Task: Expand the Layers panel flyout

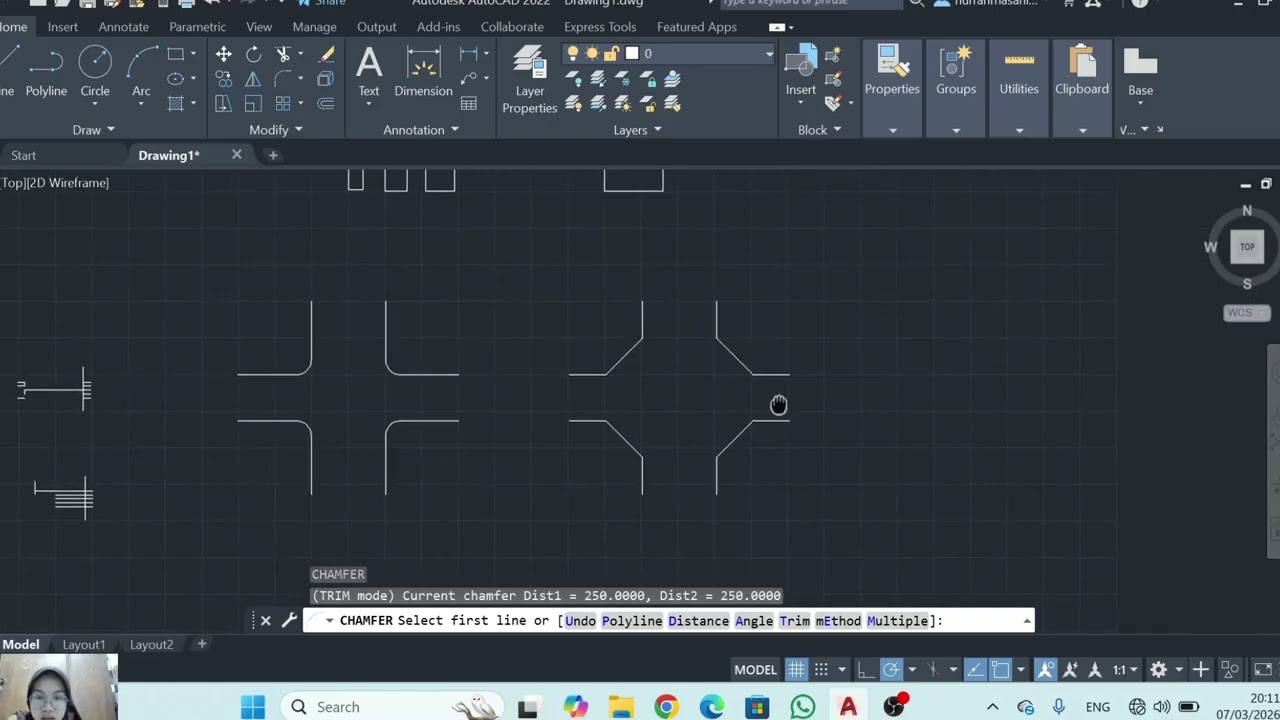Action: coord(637,130)
